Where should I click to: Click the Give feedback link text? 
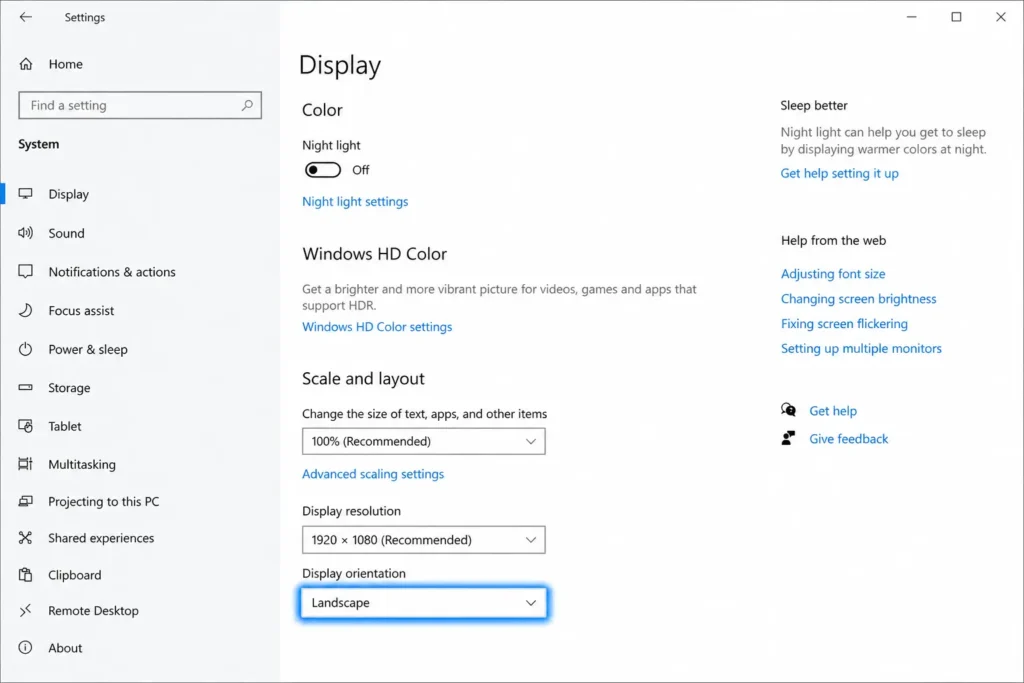tap(848, 439)
